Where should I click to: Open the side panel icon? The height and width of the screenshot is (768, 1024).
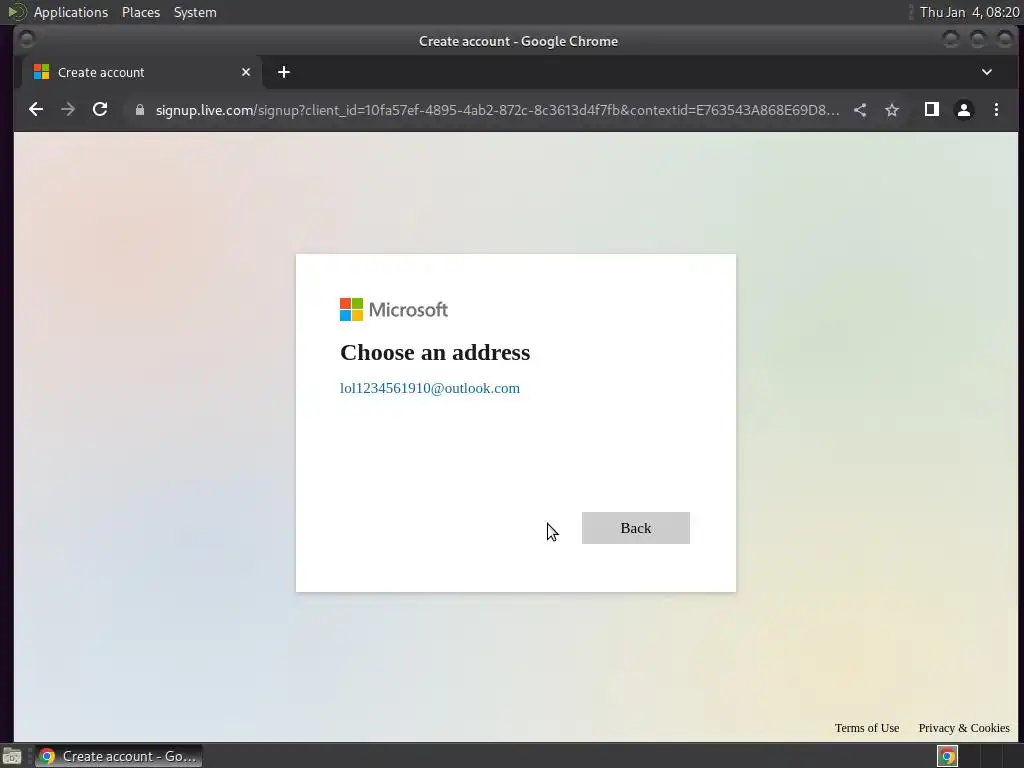click(931, 110)
